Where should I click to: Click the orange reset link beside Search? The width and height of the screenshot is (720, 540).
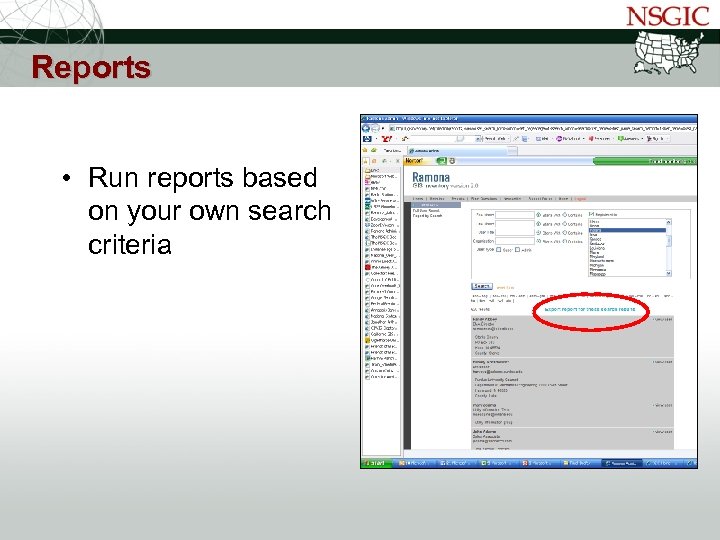click(506, 287)
